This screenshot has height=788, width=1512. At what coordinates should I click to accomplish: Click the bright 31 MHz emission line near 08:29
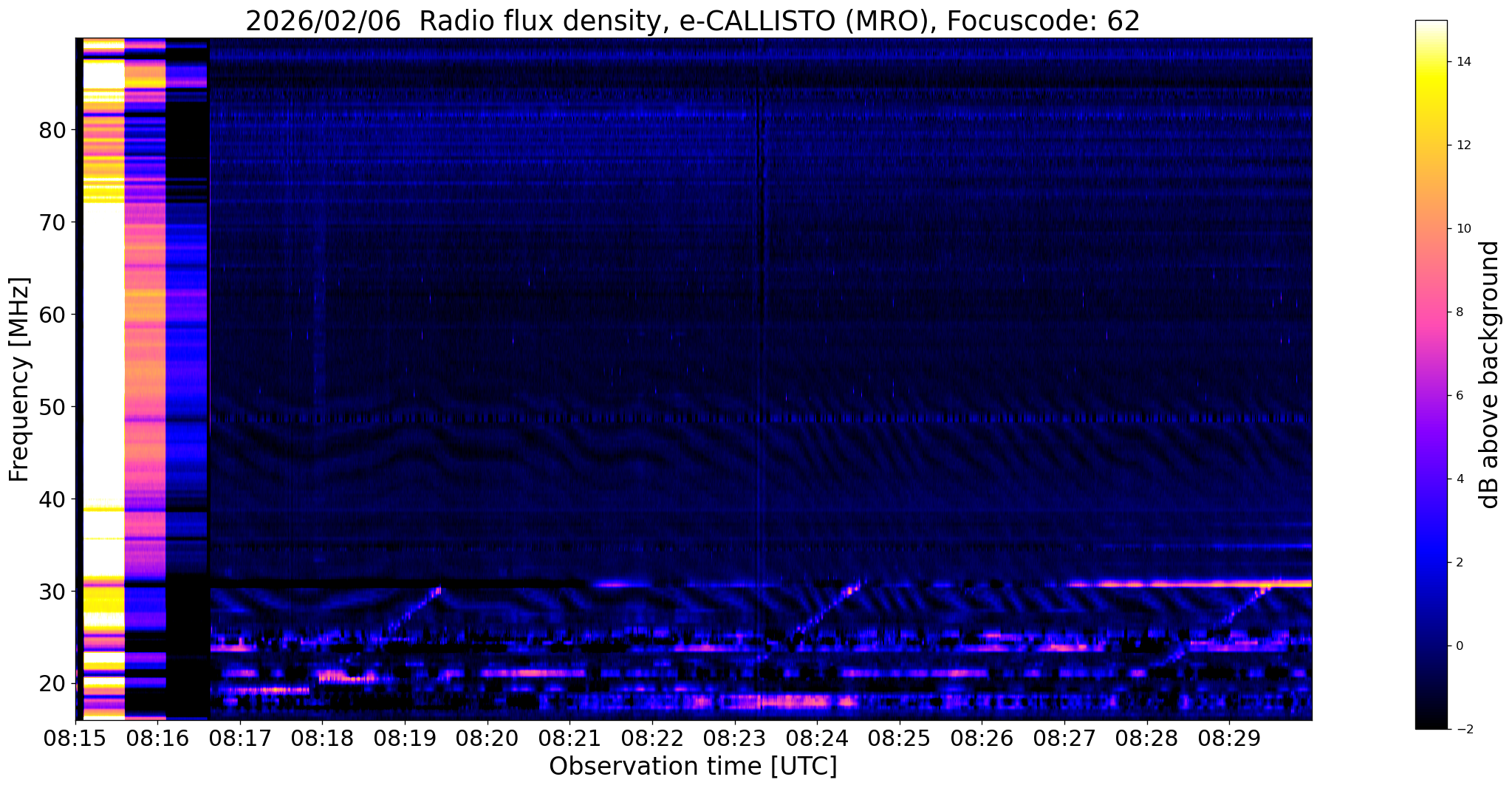(x=1189, y=583)
